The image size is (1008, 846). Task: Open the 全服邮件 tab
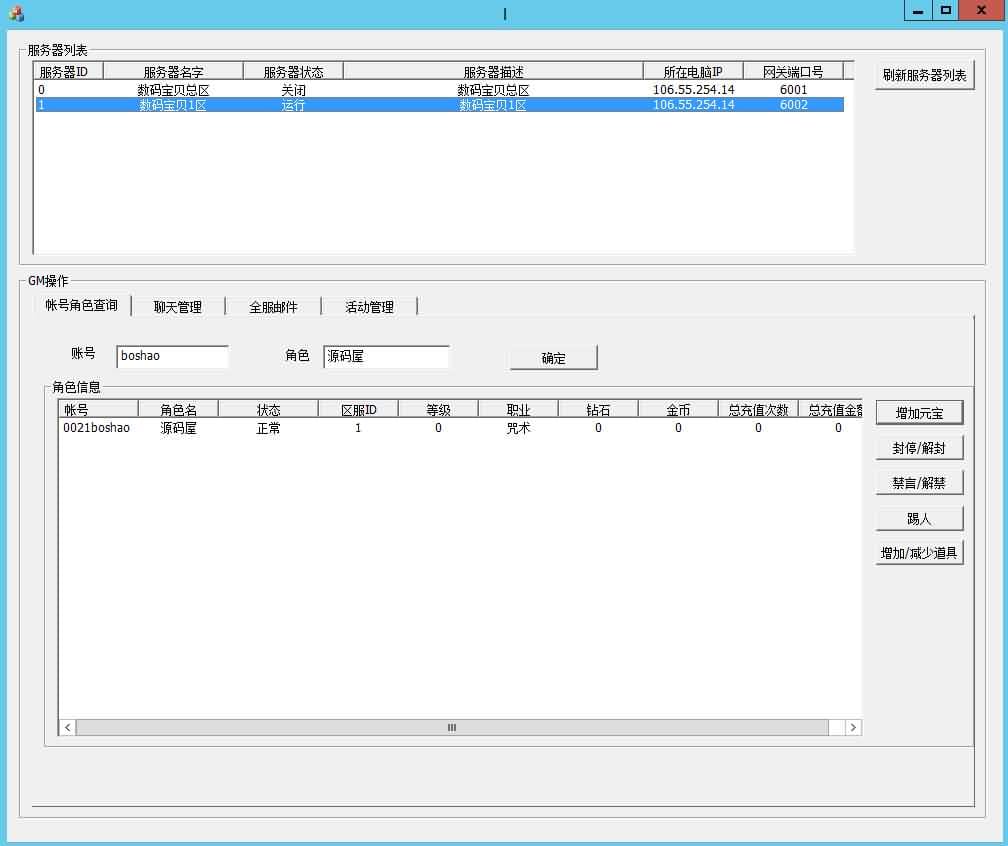click(273, 307)
